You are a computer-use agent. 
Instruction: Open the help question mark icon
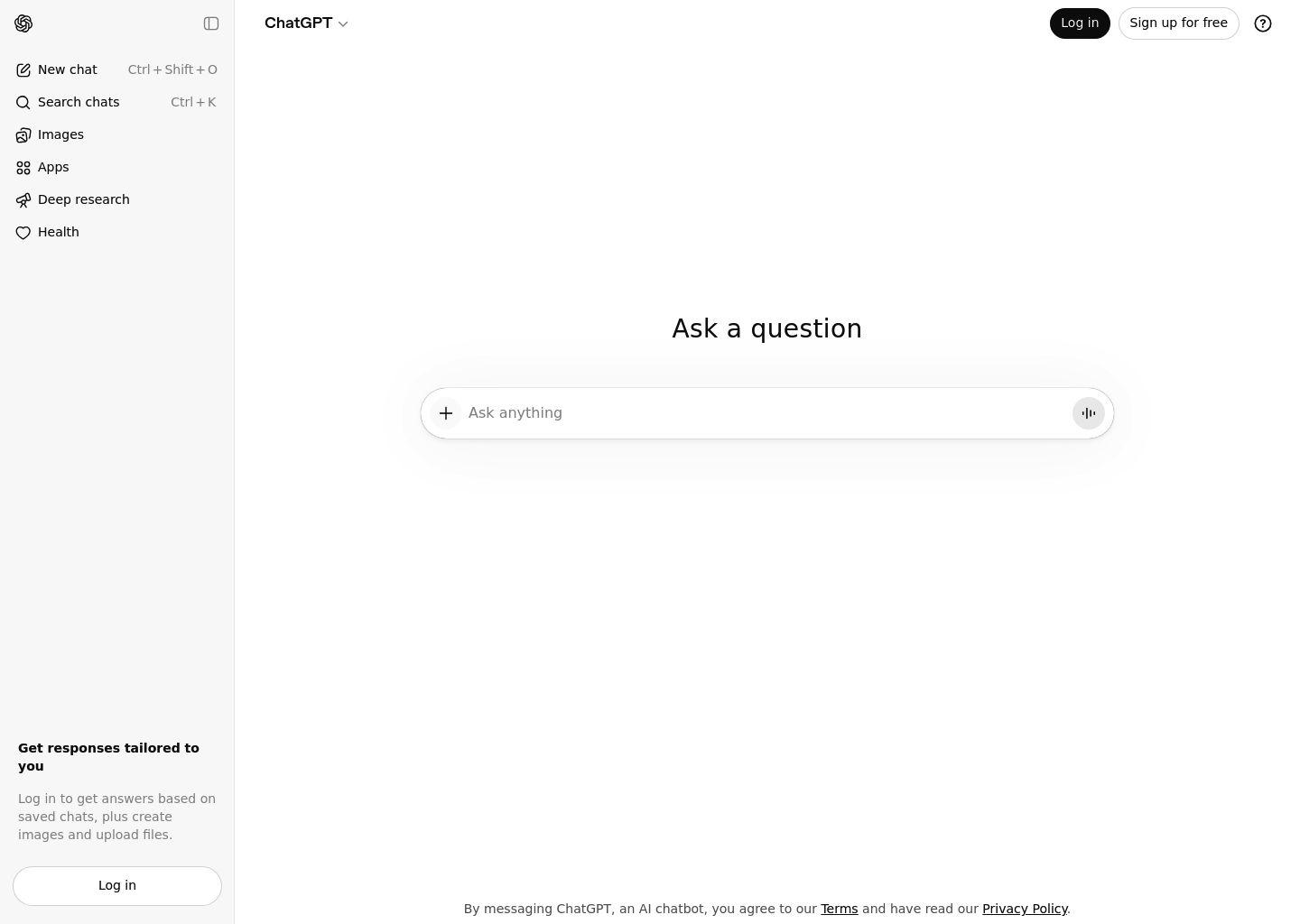click(x=1263, y=23)
